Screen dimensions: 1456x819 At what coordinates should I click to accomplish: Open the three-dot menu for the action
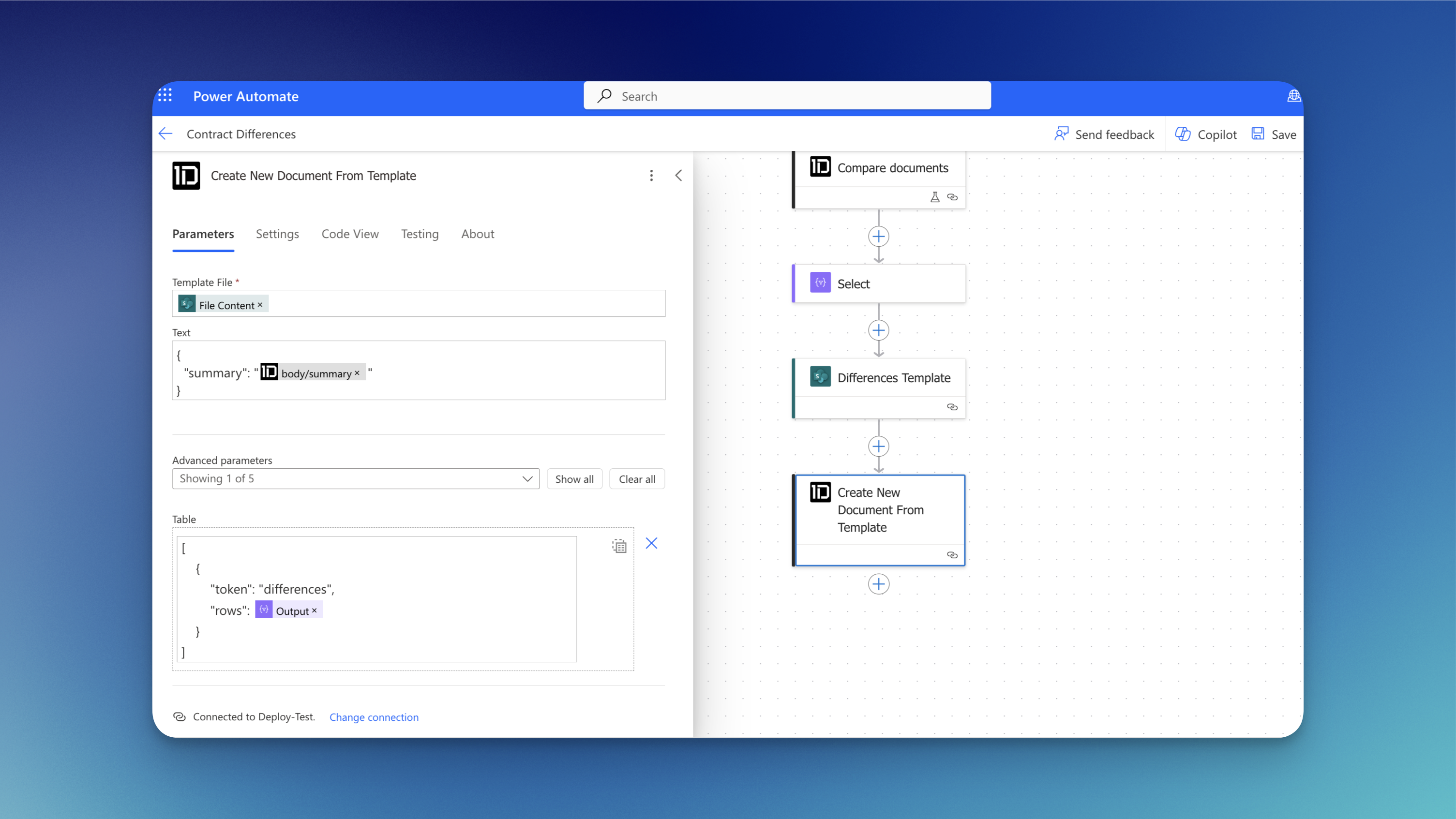pyautogui.click(x=651, y=176)
